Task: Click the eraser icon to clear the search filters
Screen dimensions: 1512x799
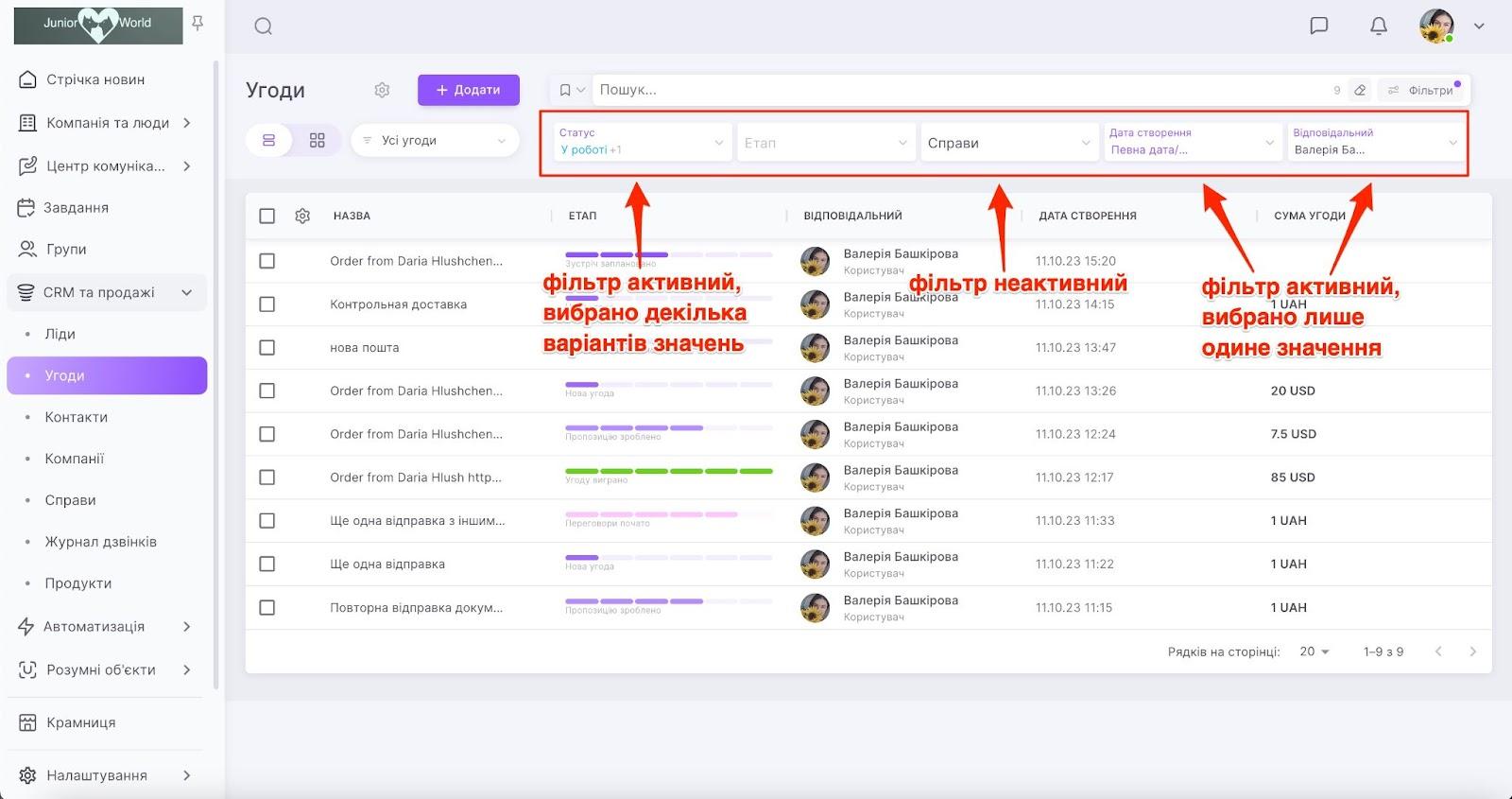Action: coord(1360,90)
